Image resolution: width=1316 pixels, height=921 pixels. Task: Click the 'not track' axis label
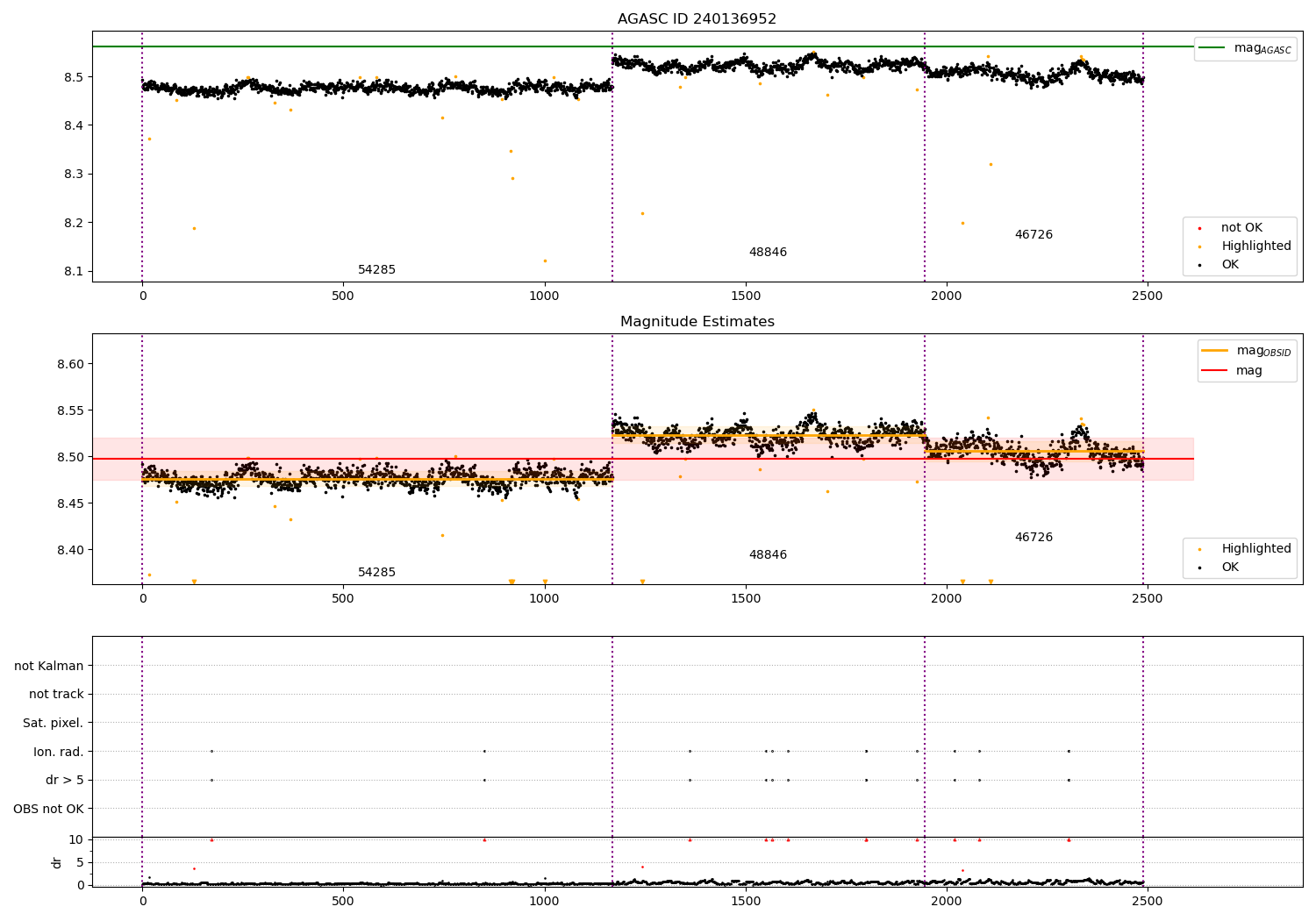pos(56,695)
